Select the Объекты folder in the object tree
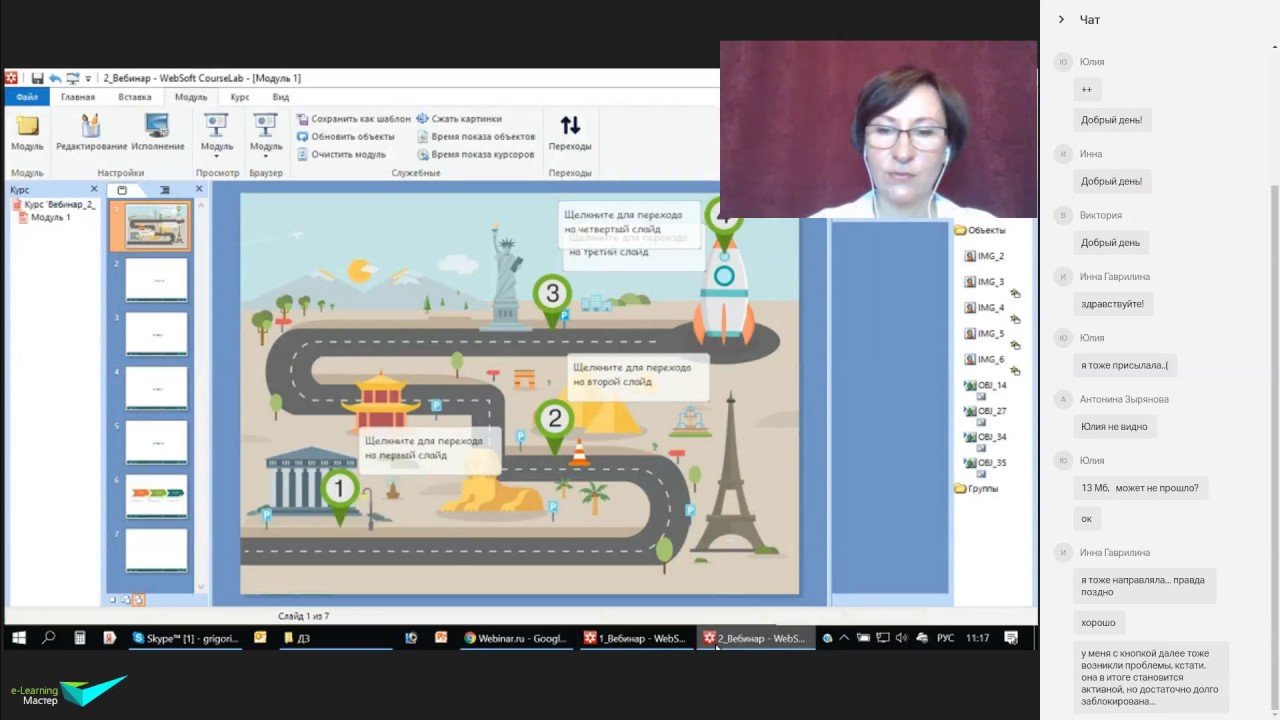Screen dimensions: 1280x720 click(980, 230)
